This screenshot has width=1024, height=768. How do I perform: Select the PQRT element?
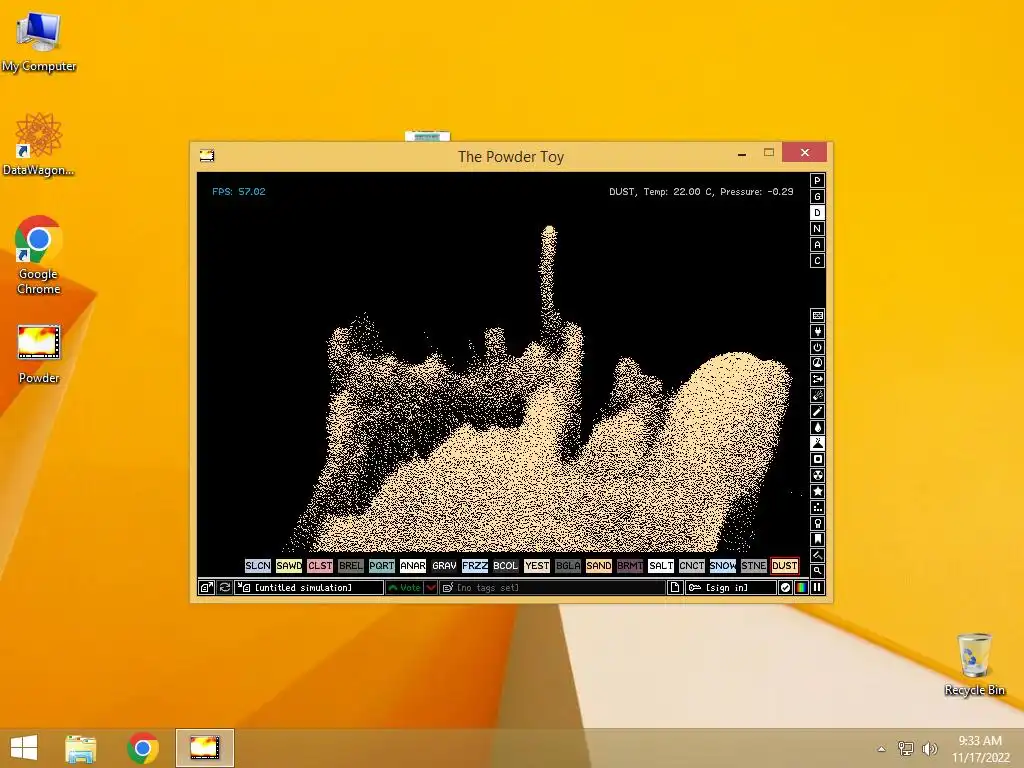(381, 566)
